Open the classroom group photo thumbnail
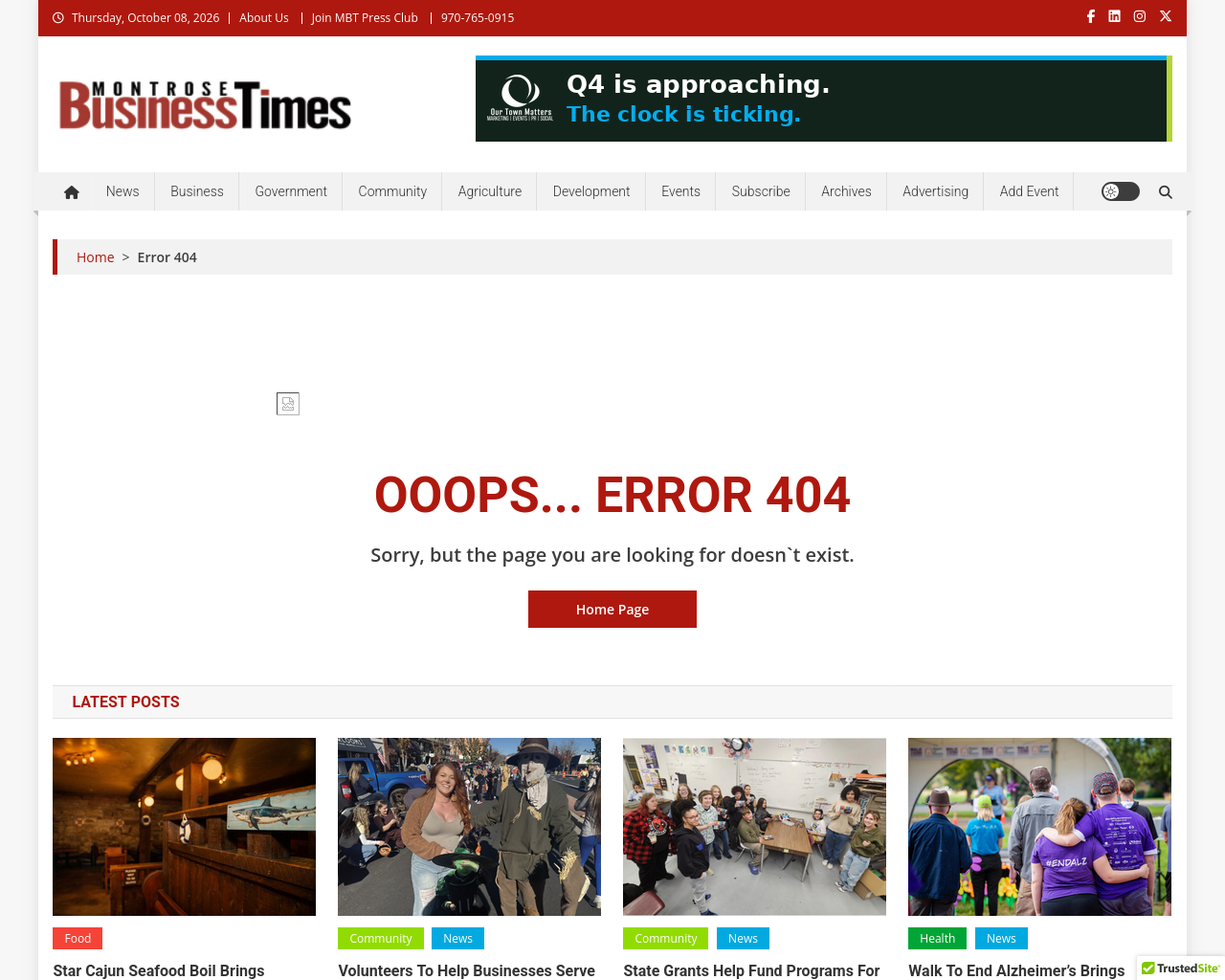 tap(754, 827)
